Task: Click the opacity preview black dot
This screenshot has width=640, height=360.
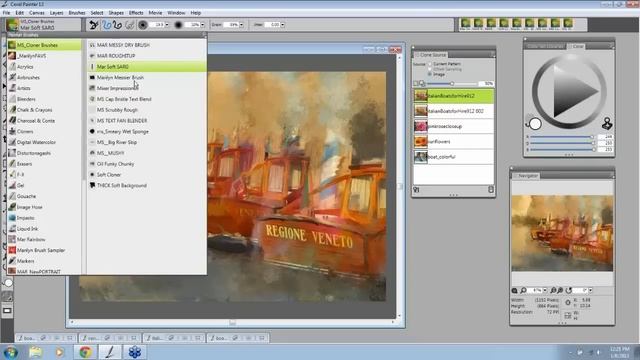Action: click(x=178, y=25)
